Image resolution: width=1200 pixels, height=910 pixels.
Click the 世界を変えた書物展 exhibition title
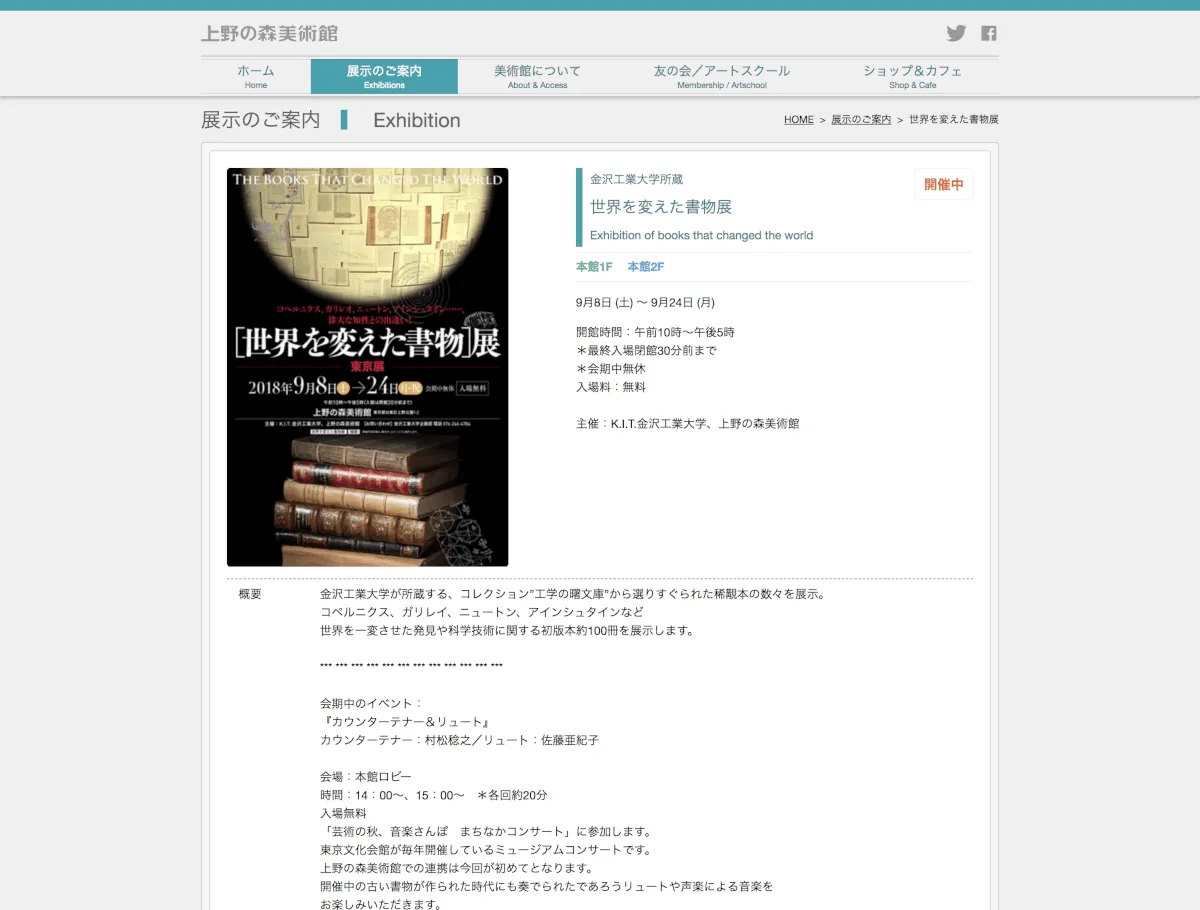click(x=661, y=207)
